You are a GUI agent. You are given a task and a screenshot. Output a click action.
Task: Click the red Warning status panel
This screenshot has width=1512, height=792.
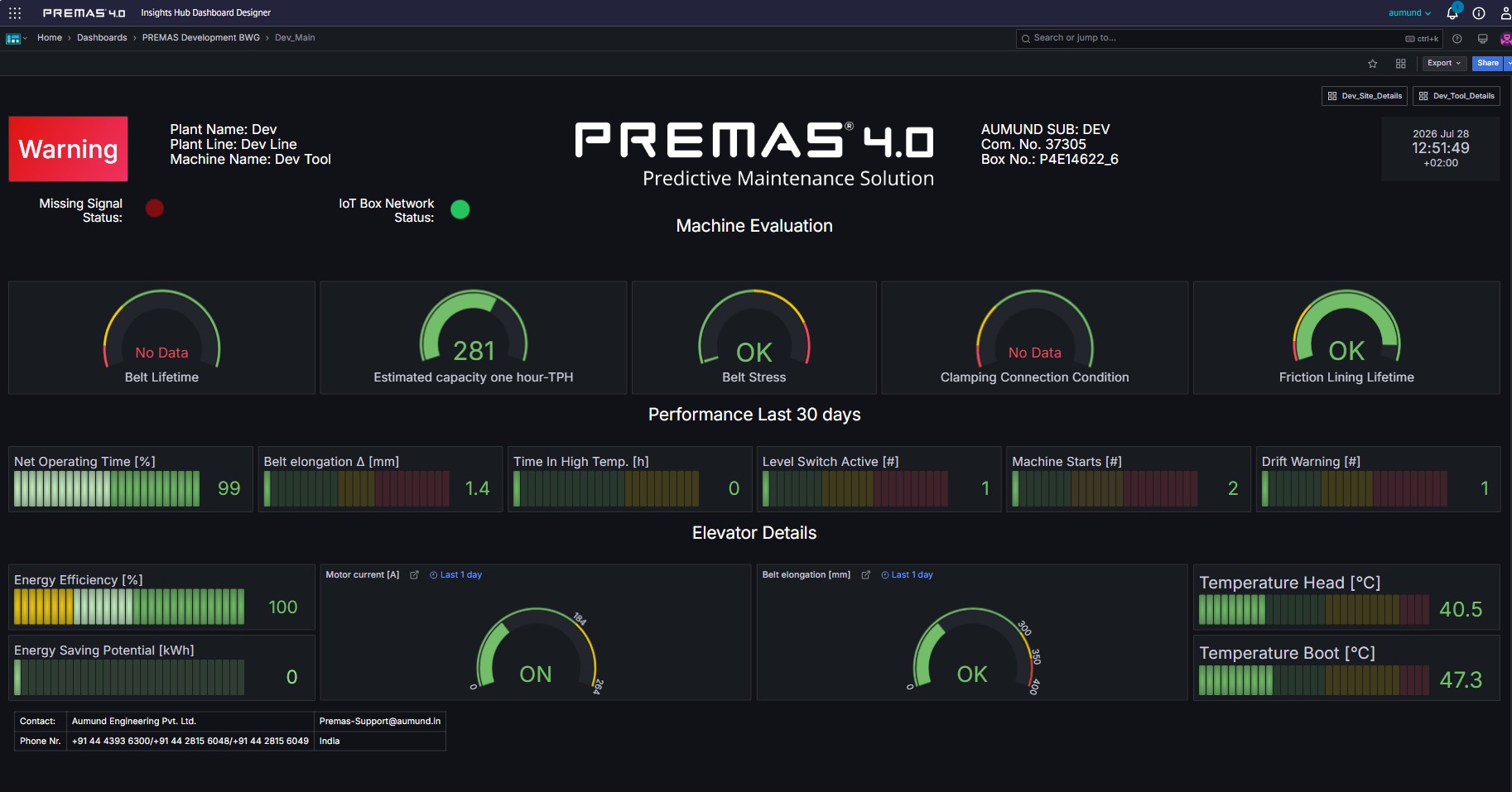(68, 149)
